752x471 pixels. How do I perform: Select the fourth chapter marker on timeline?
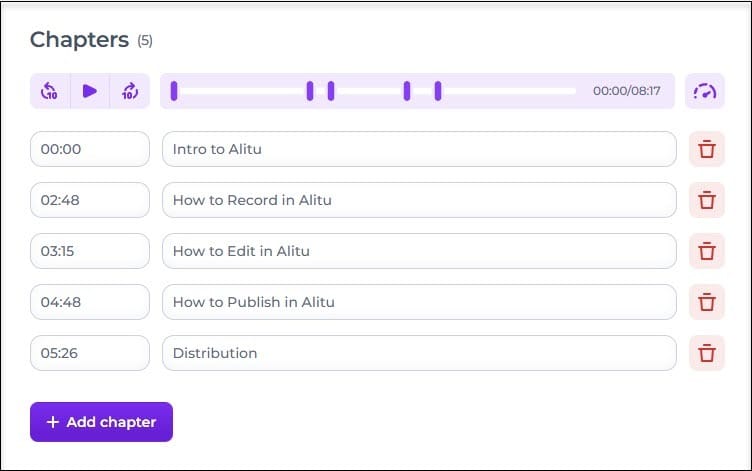[x=407, y=91]
